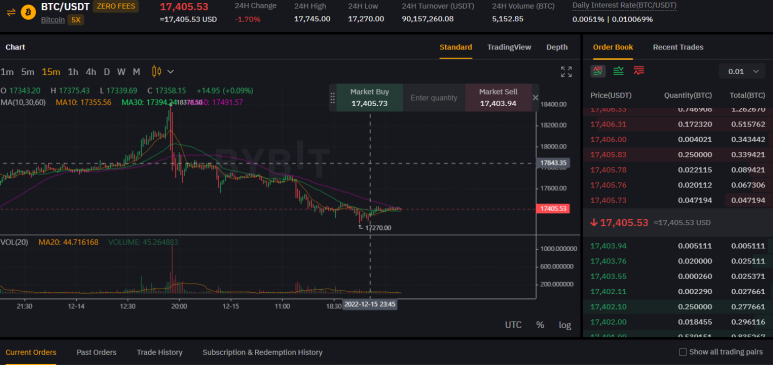Select bid price 17,402.00 row

tap(678, 322)
